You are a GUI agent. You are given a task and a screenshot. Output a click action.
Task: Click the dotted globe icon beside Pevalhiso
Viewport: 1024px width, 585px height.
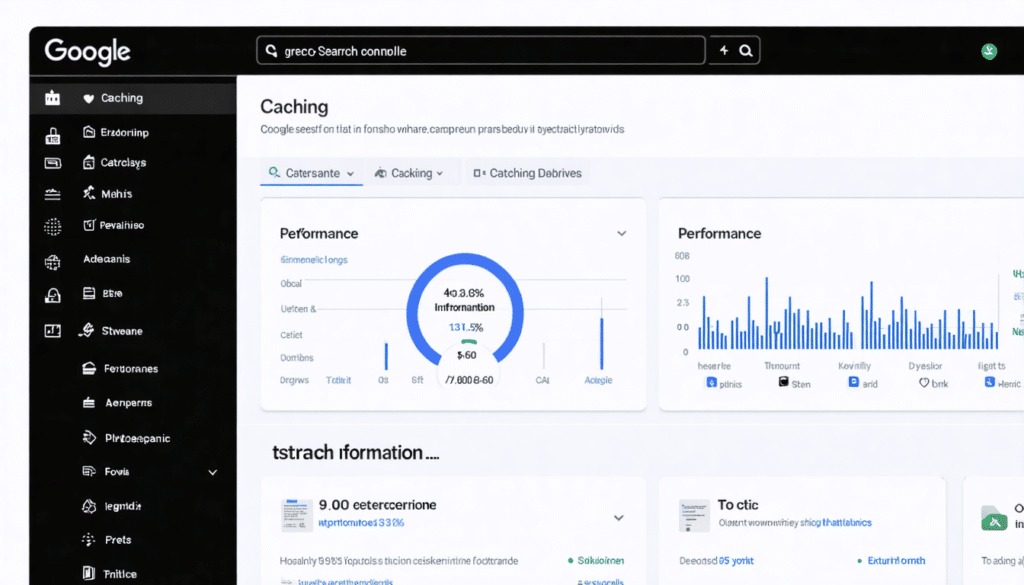(53, 227)
